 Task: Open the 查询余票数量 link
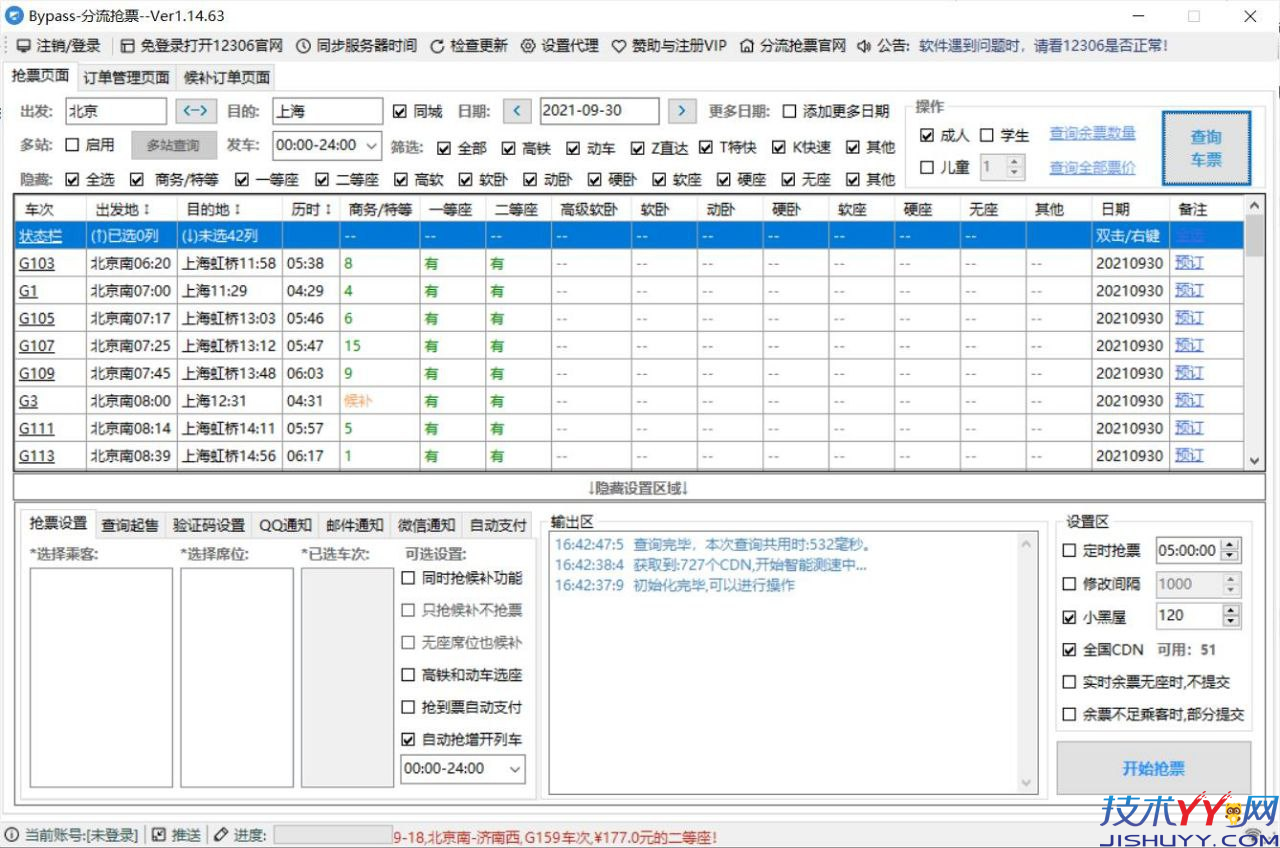click(x=1093, y=134)
